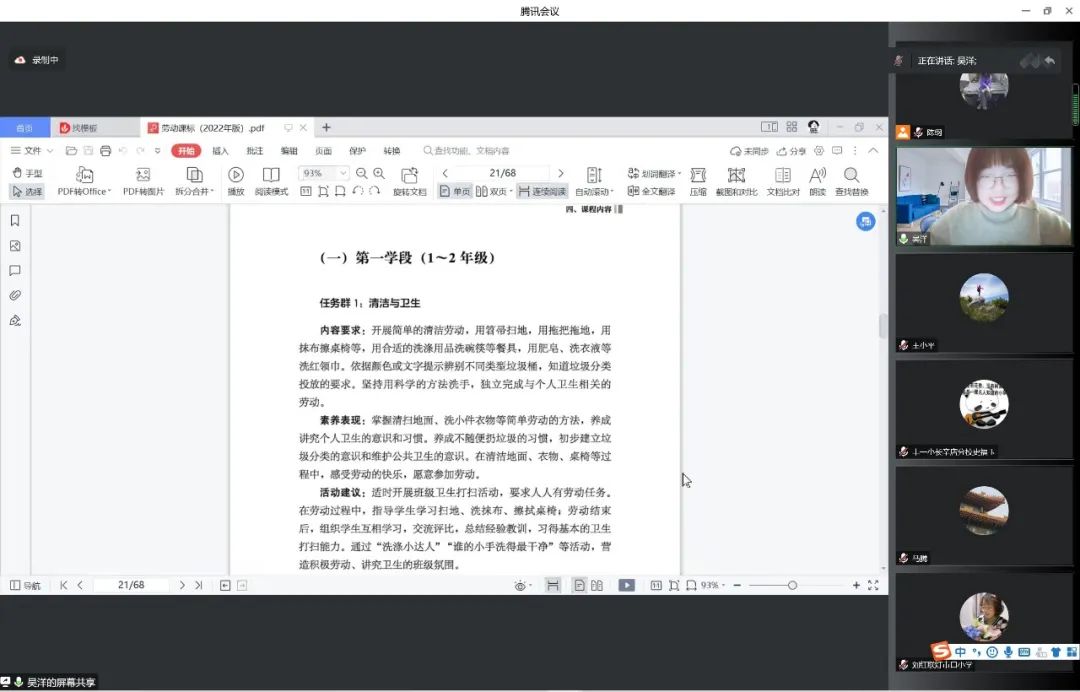
Task: Switch to the 插入 ribbon tab
Action: click(x=220, y=151)
